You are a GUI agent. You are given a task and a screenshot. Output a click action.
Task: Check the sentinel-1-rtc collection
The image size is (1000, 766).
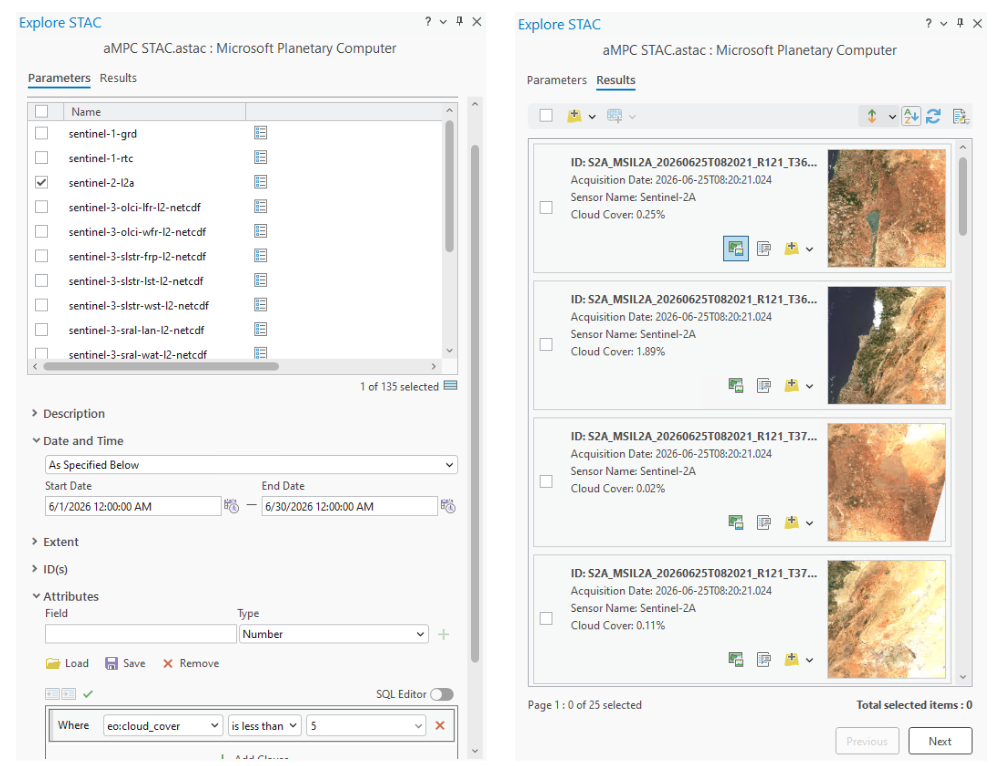pyautogui.click(x=41, y=158)
